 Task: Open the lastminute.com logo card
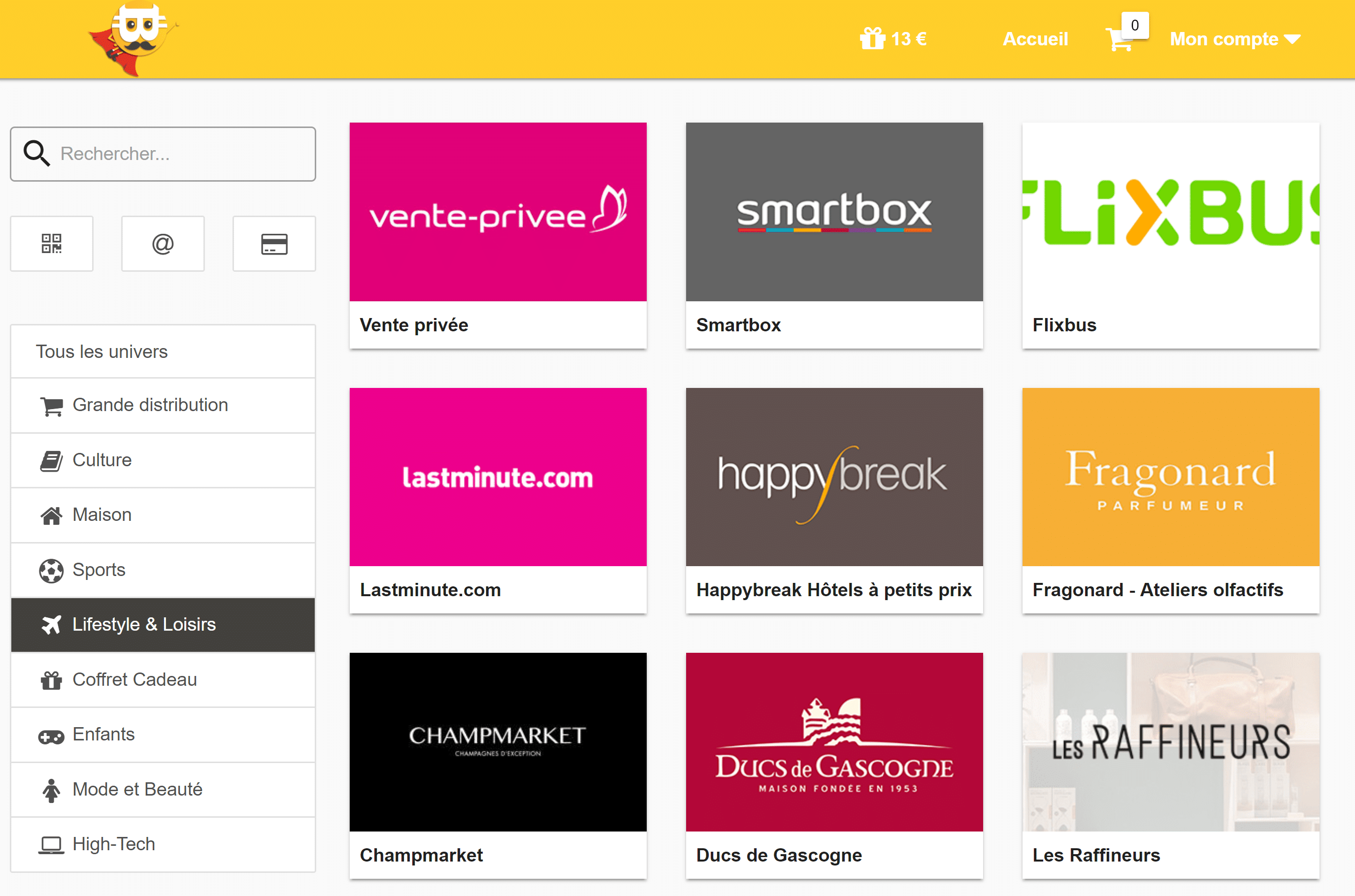click(x=498, y=477)
